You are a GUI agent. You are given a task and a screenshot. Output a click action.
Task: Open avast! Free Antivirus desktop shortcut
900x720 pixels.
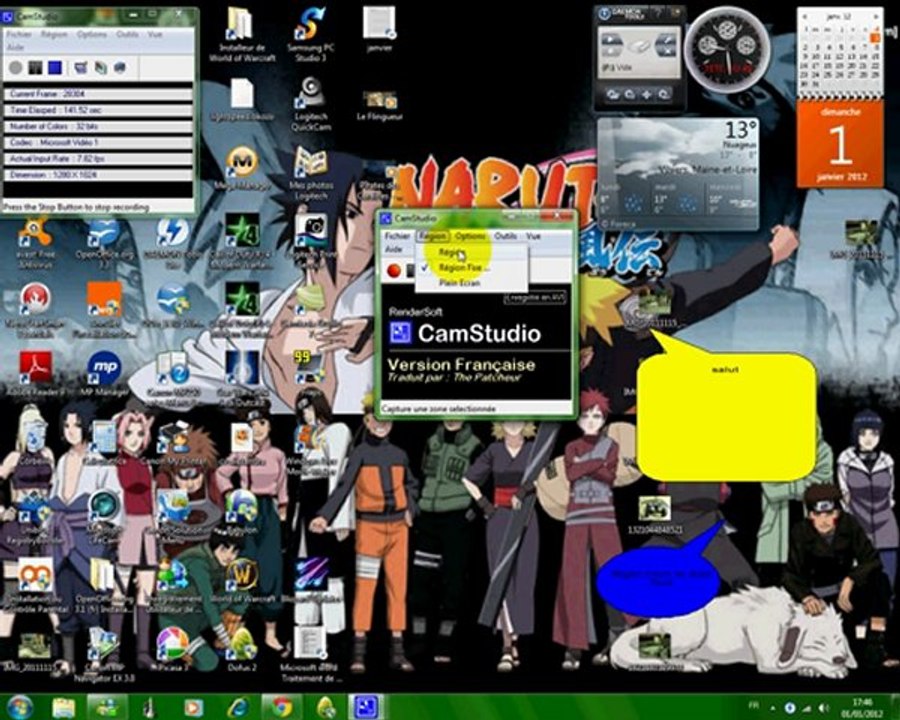tap(36, 244)
